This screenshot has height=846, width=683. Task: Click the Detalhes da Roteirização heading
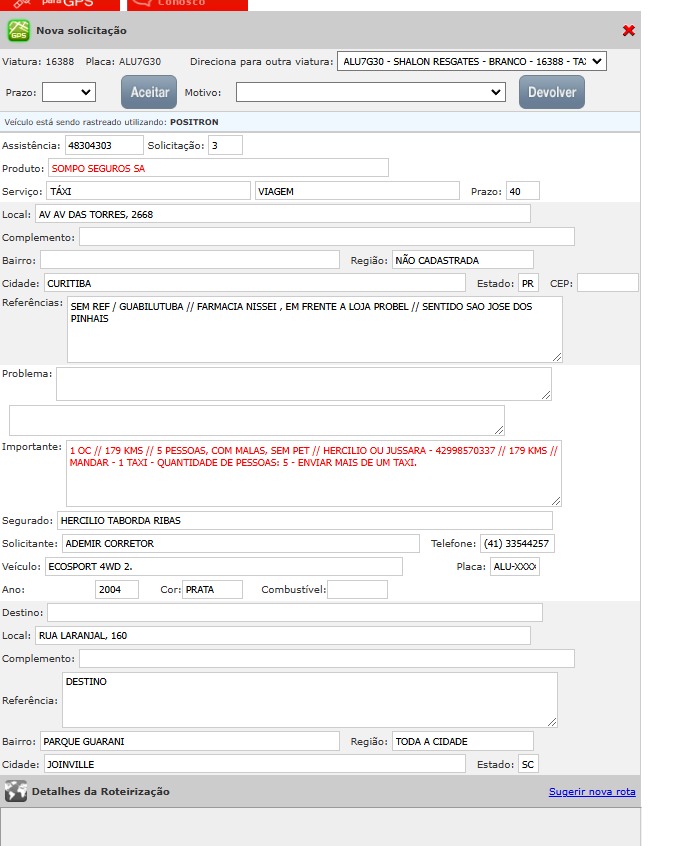click(x=100, y=792)
